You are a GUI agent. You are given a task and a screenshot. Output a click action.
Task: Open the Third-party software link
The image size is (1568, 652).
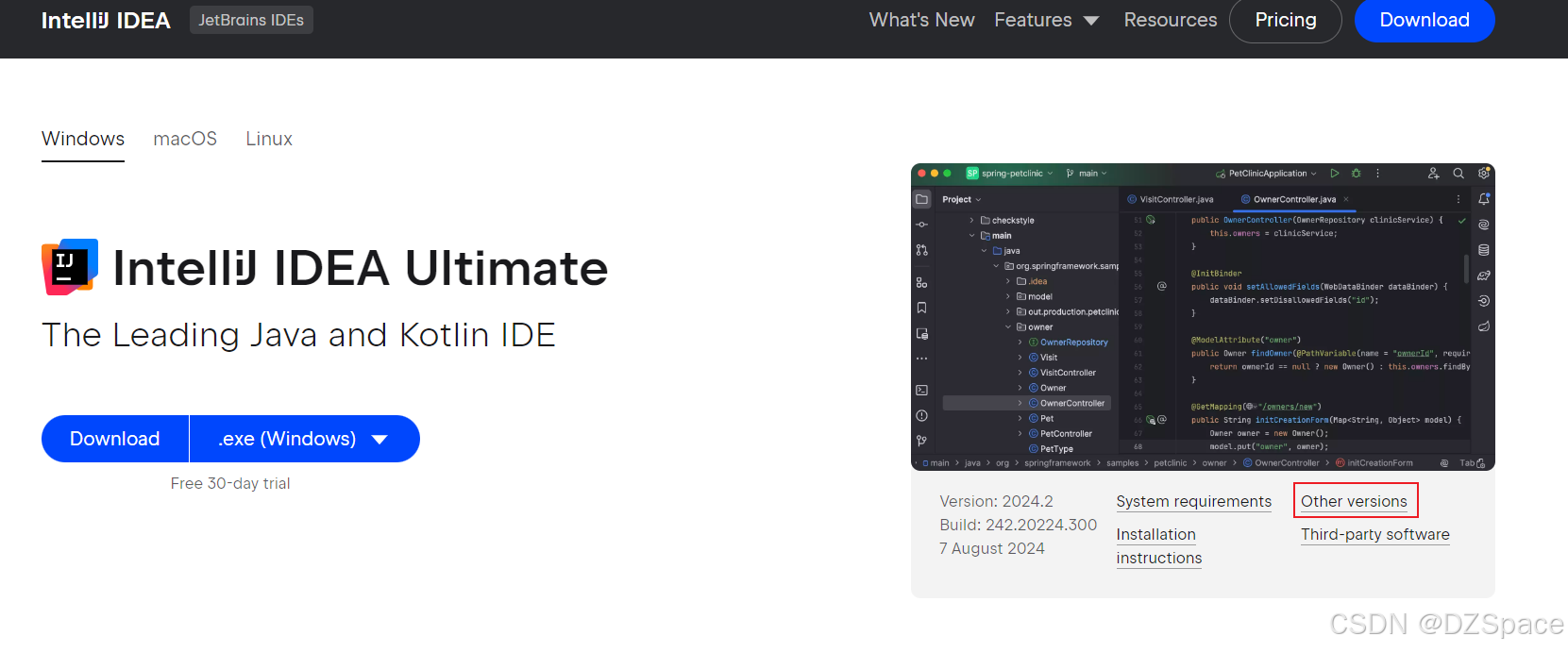pos(1375,534)
